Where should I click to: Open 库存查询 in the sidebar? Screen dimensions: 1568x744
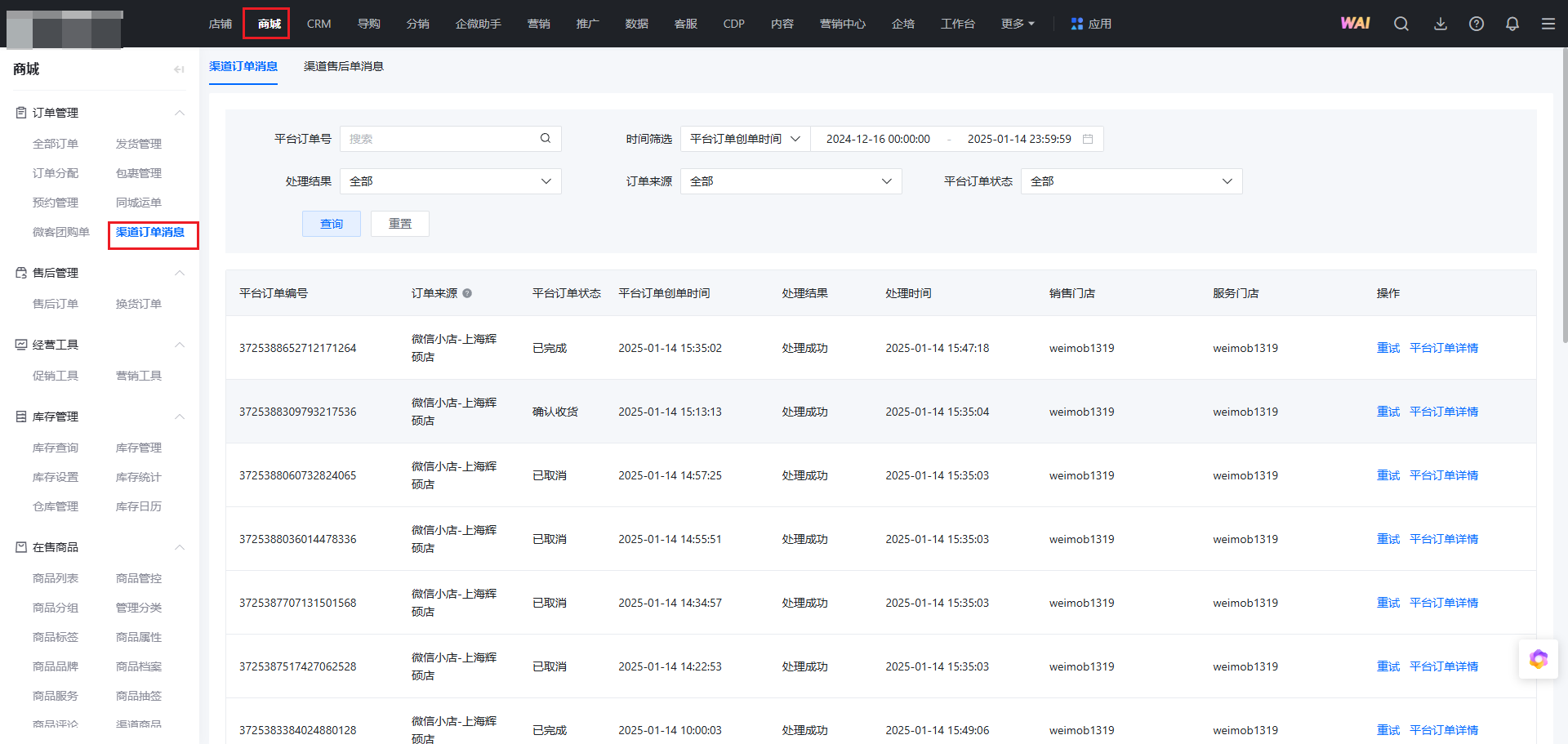coord(56,448)
